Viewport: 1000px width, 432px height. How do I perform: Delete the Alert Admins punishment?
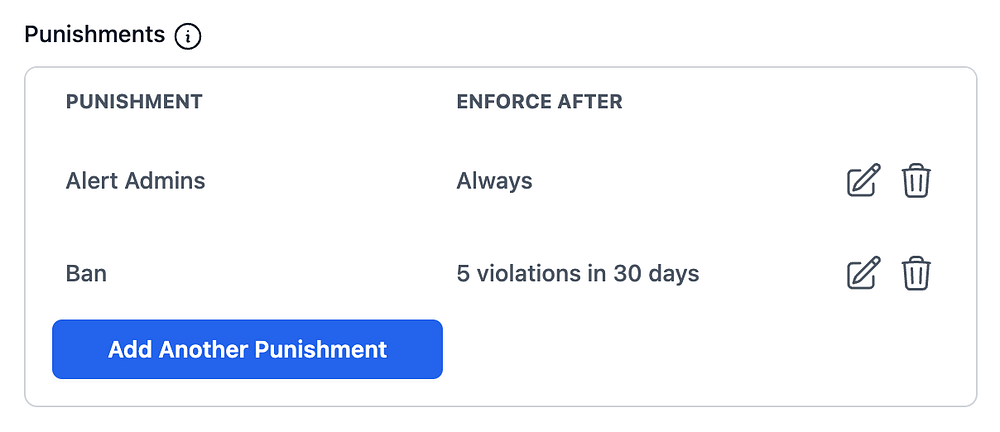[916, 181]
